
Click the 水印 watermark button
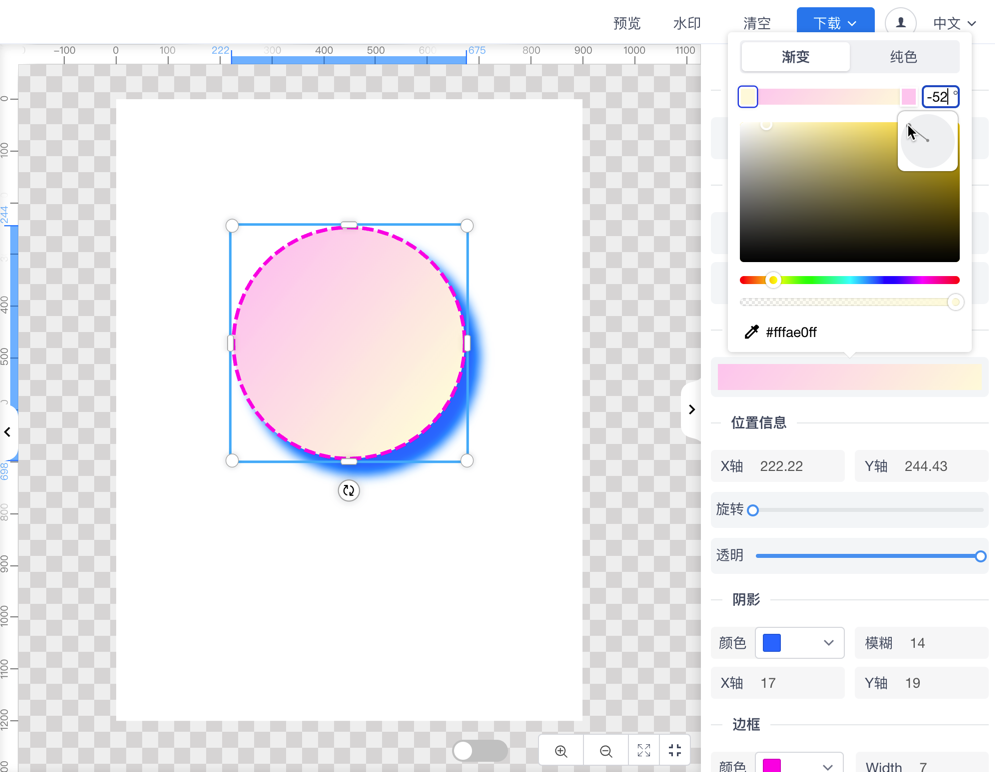(x=687, y=23)
